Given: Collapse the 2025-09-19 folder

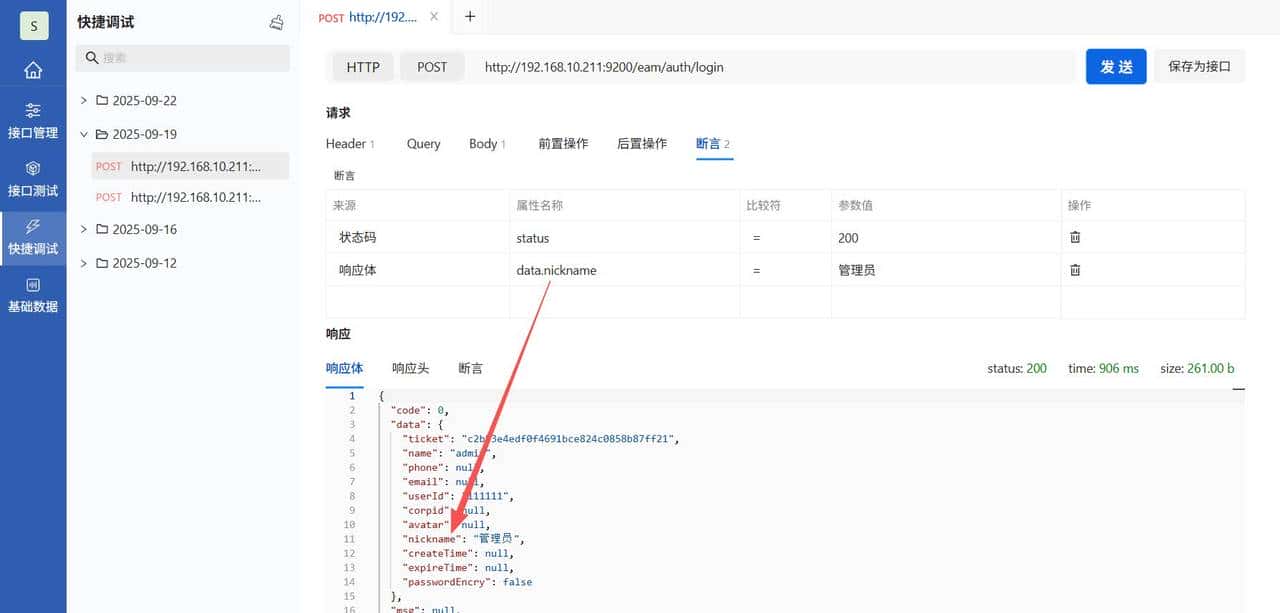Looking at the screenshot, I should point(84,133).
